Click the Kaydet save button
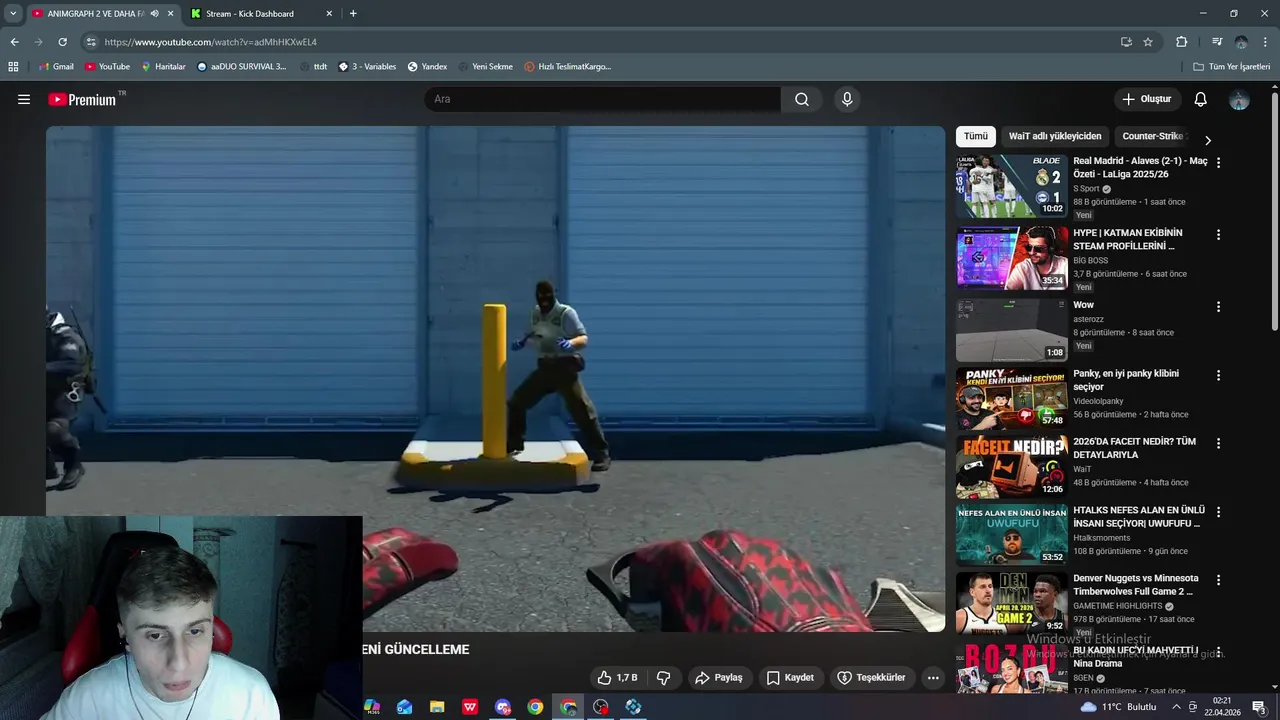This screenshot has width=1280, height=720. tap(790, 677)
